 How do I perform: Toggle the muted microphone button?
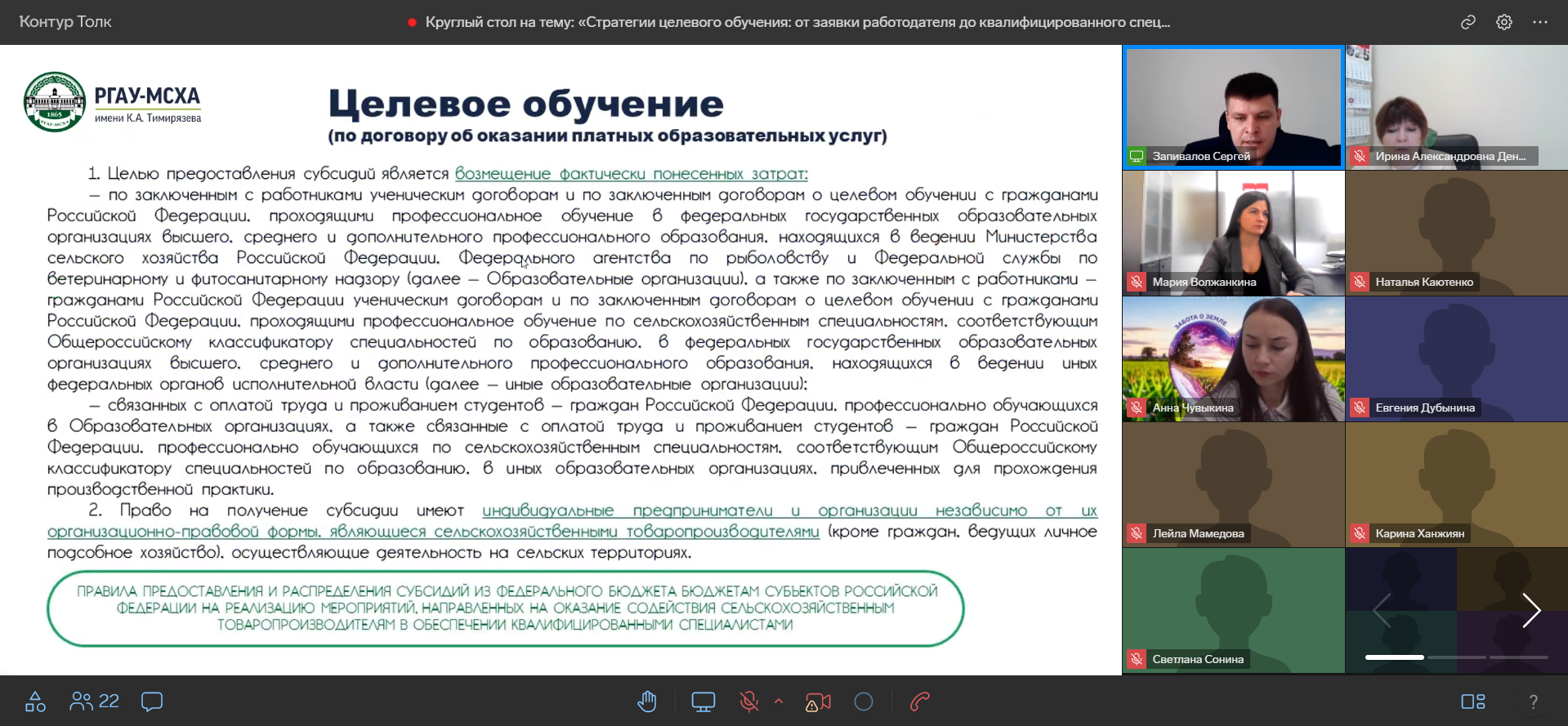748,702
